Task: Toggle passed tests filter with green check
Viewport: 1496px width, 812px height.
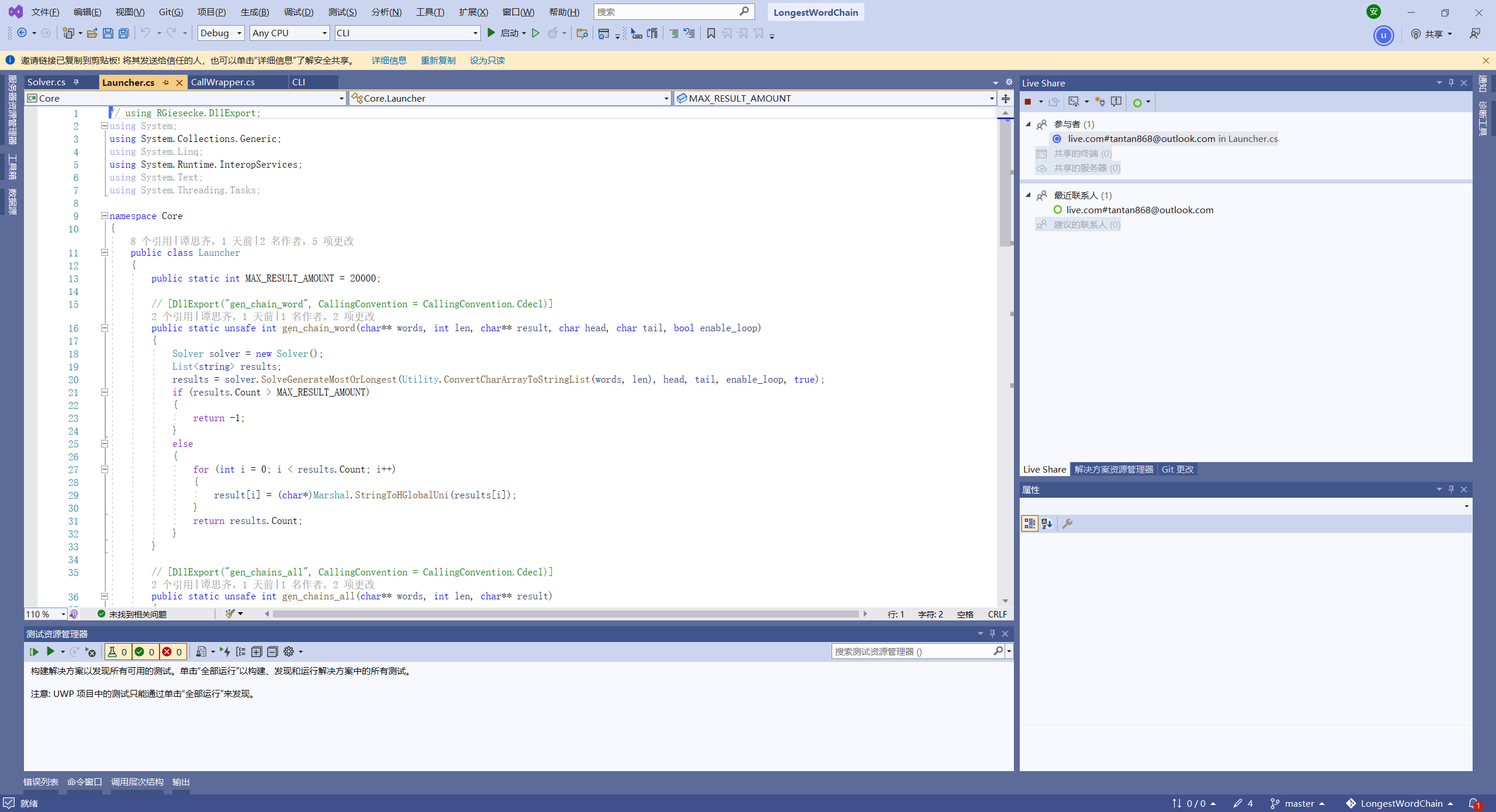Action: coord(144,651)
